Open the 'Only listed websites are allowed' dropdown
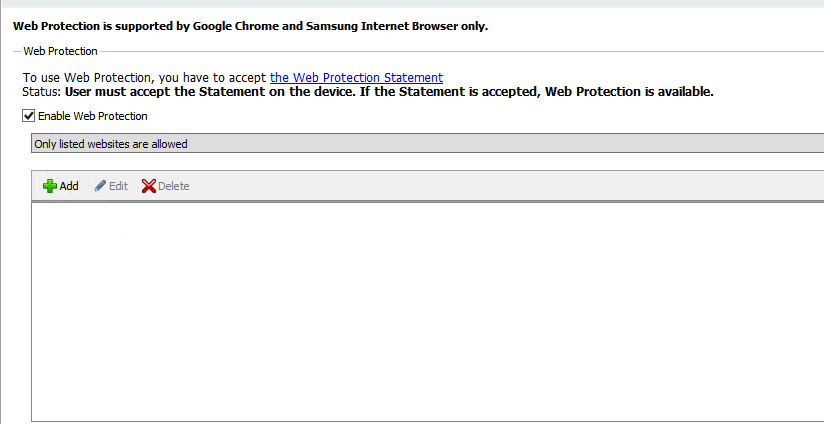828x424 pixels. pyautogui.click(x=427, y=144)
